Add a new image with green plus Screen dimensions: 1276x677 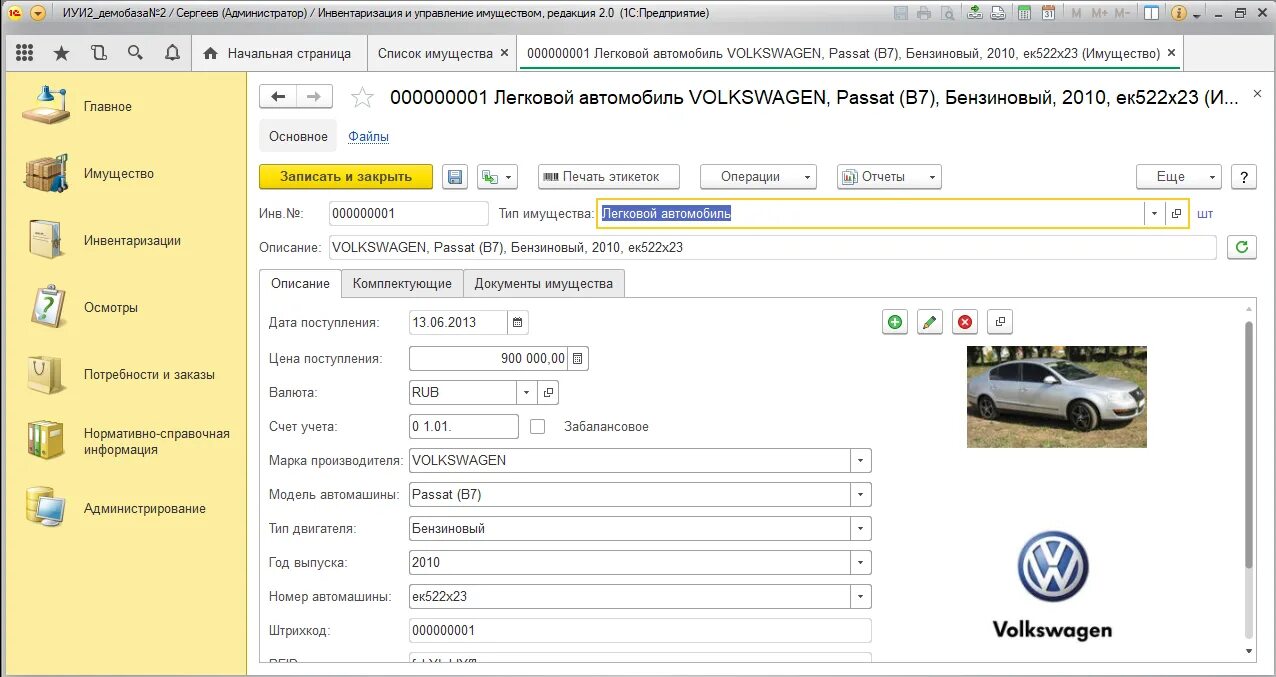pos(895,322)
